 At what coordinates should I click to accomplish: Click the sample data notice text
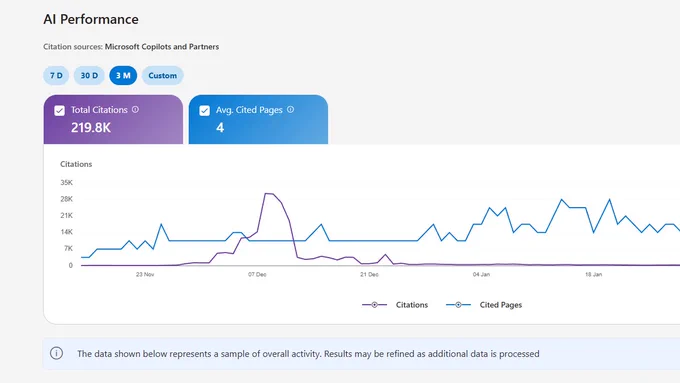click(308, 354)
